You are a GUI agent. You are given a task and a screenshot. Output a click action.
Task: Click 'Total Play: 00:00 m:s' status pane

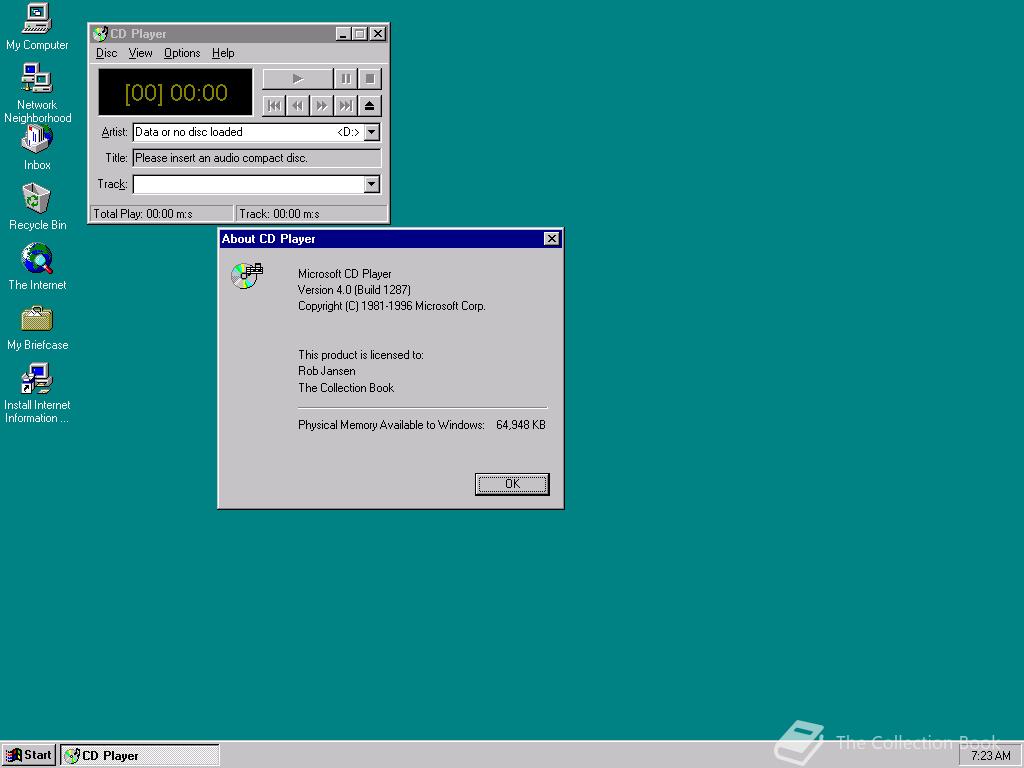pos(161,214)
